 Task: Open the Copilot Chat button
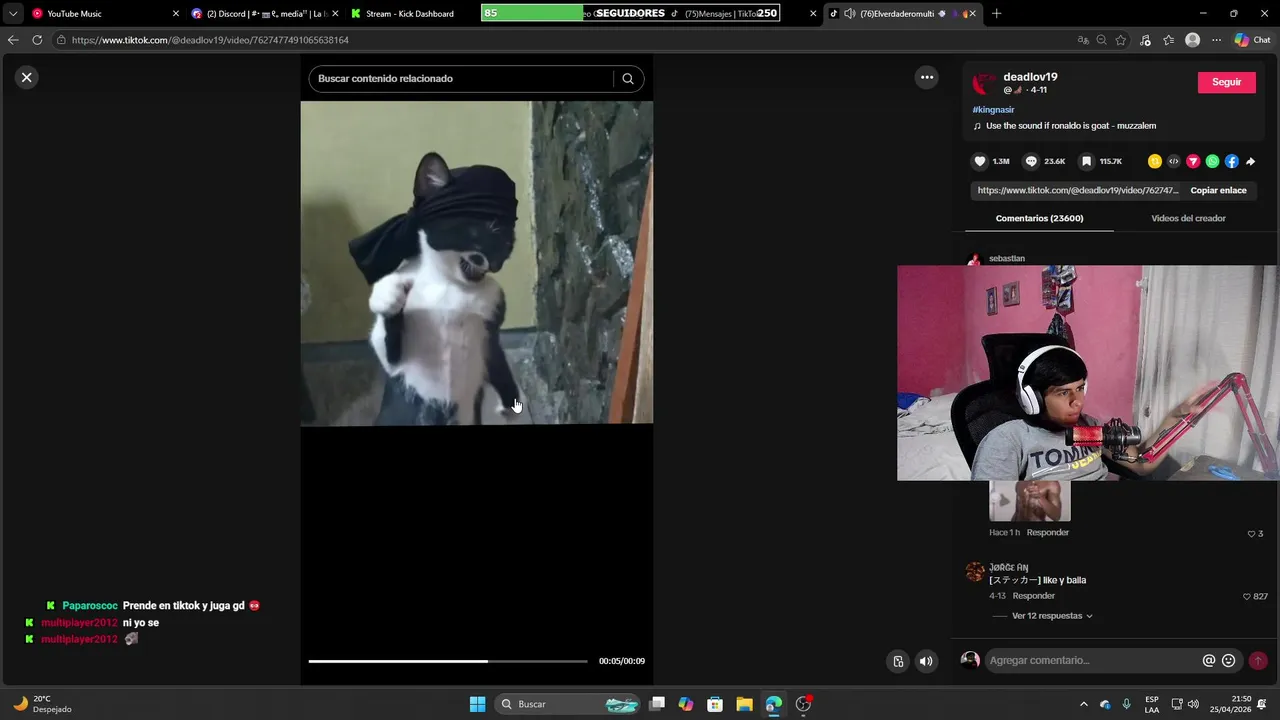(x=1253, y=40)
